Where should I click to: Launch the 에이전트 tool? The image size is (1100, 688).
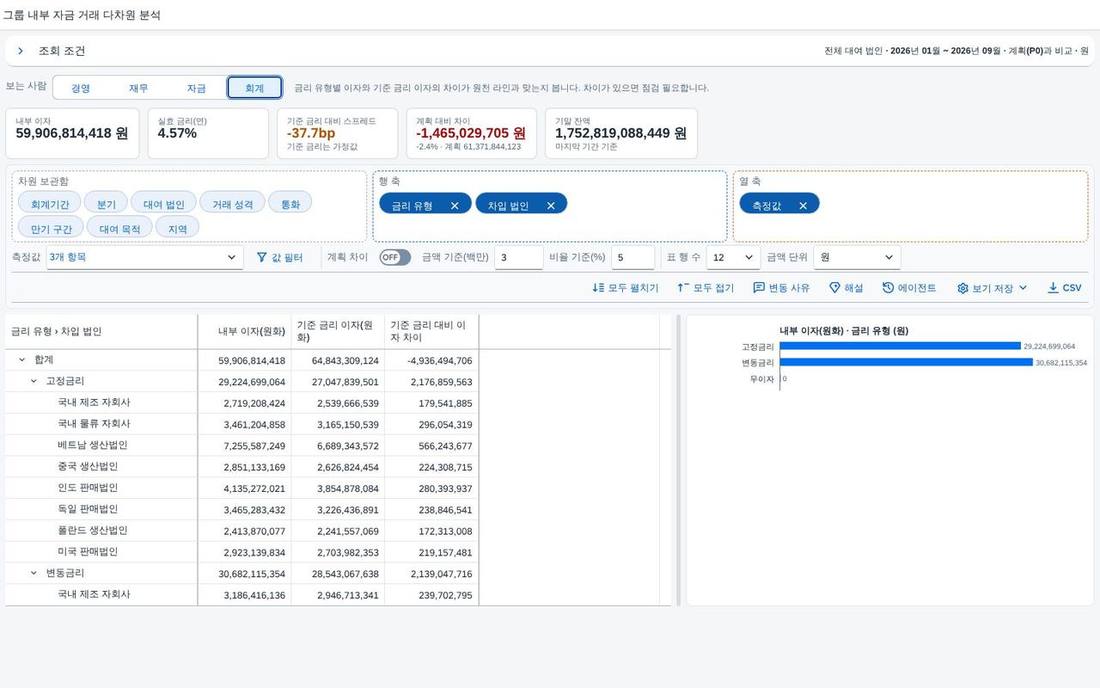coord(909,288)
